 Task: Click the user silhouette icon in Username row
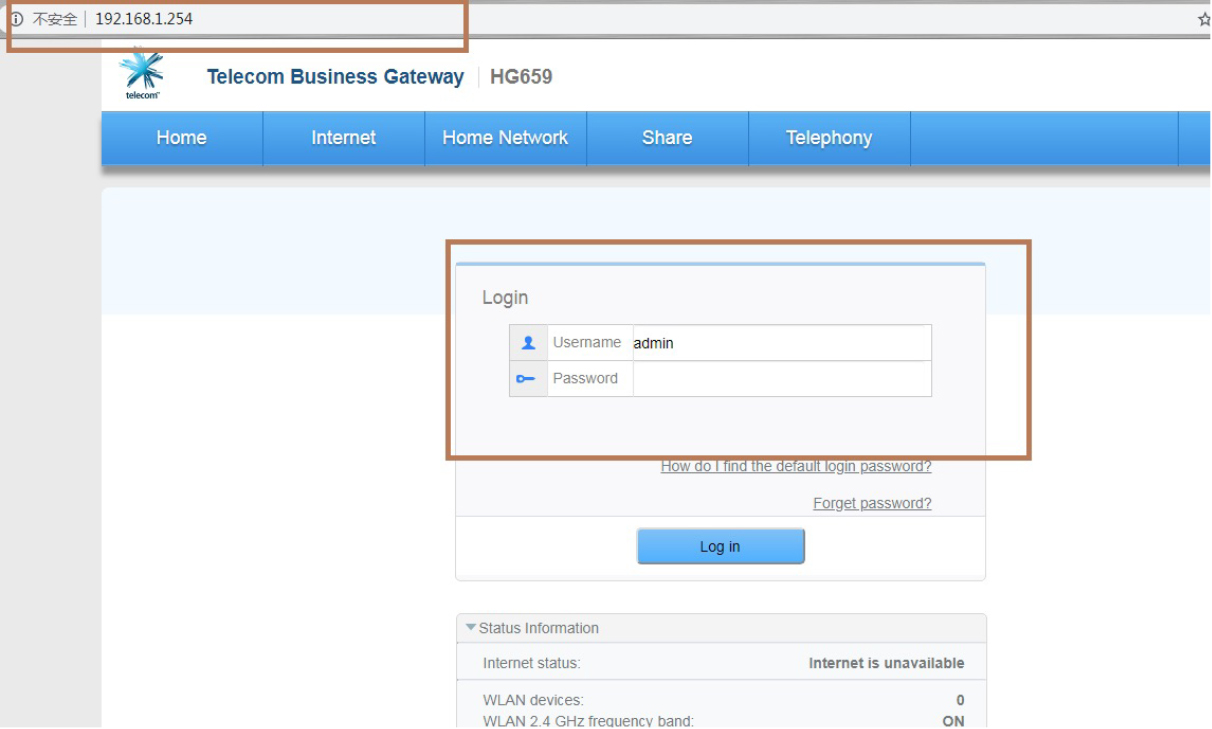[529, 343]
